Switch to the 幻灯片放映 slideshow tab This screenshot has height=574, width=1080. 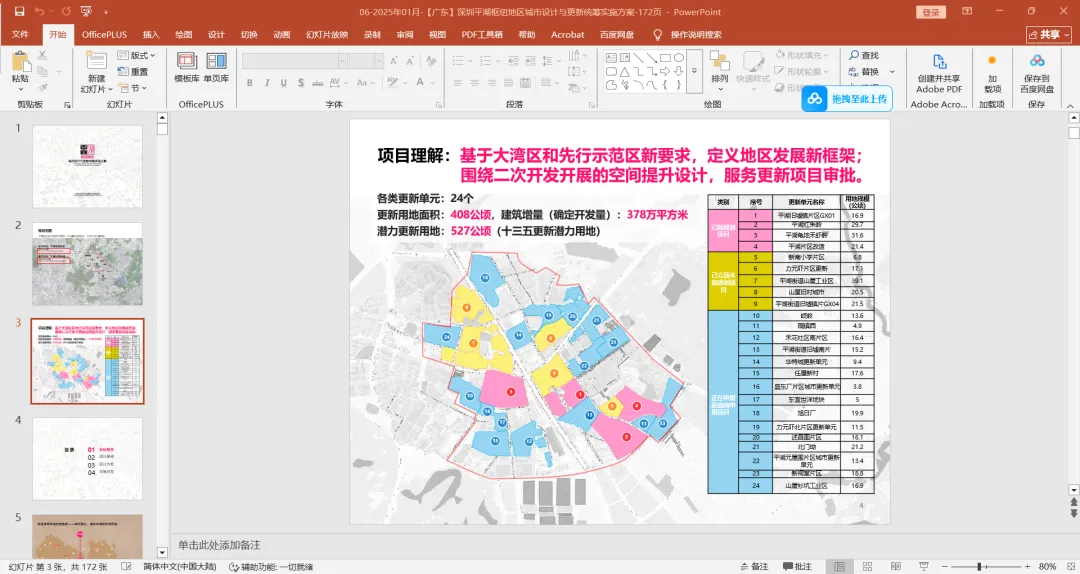coord(327,34)
